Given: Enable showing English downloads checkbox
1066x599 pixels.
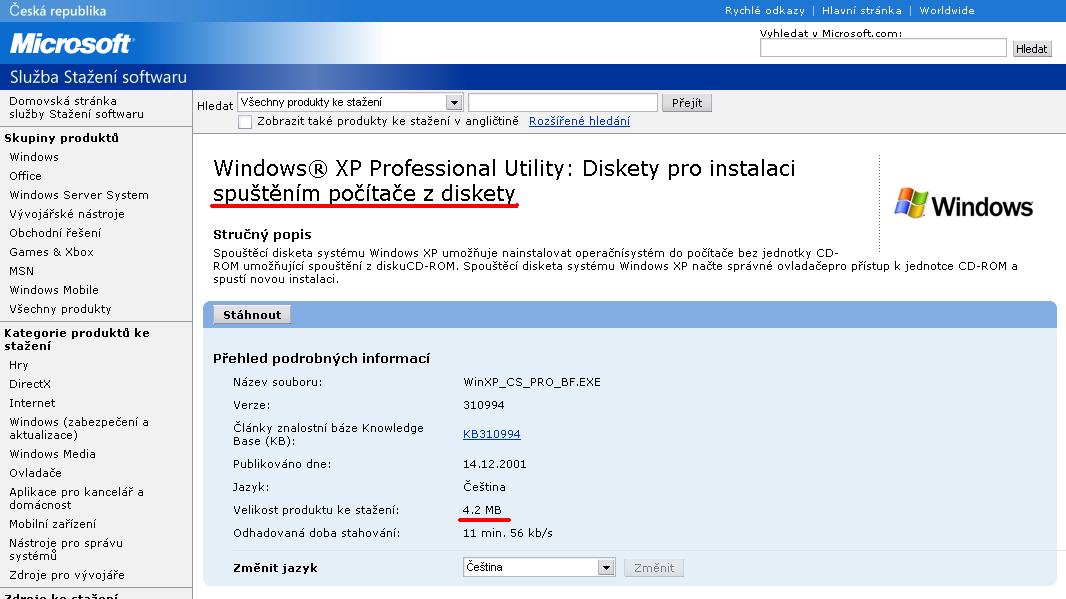Looking at the screenshot, I should pyautogui.click(x=245, y=122).
